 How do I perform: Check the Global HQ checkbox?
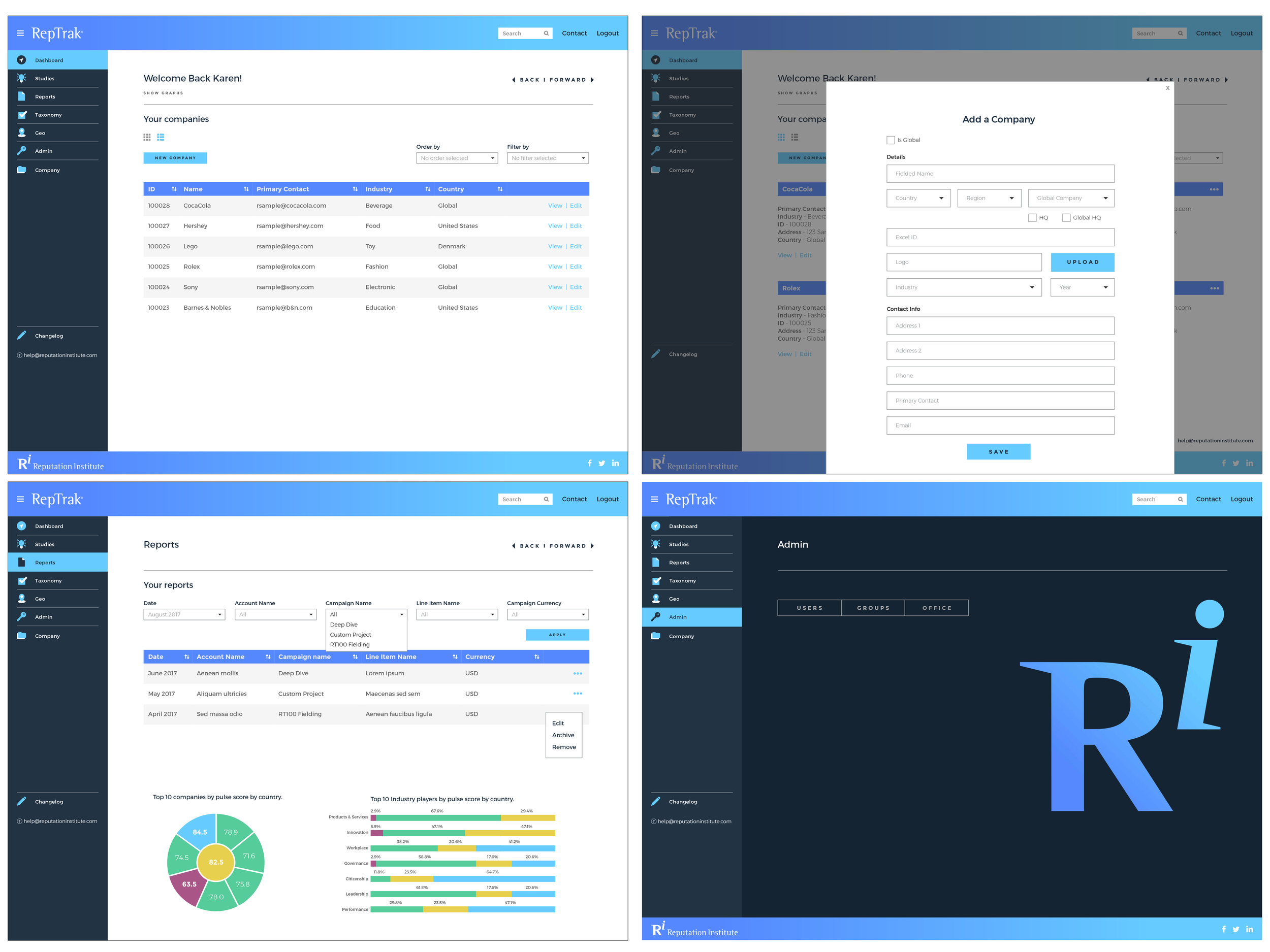click(1066, 217)
